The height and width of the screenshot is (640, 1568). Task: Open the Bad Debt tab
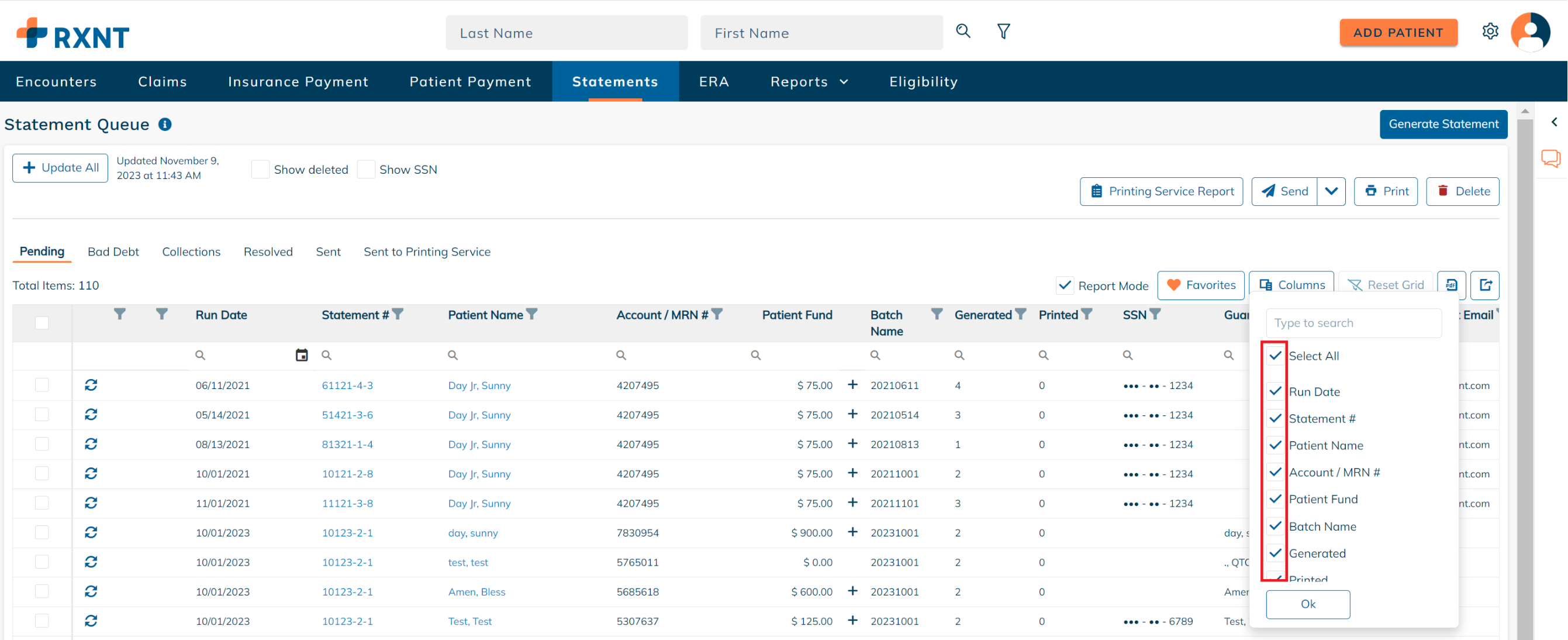point(113,252)
